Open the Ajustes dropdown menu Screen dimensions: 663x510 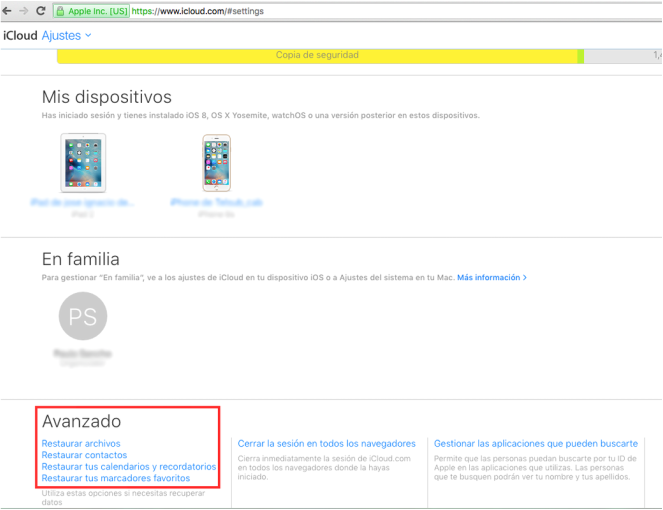(66, 36)
